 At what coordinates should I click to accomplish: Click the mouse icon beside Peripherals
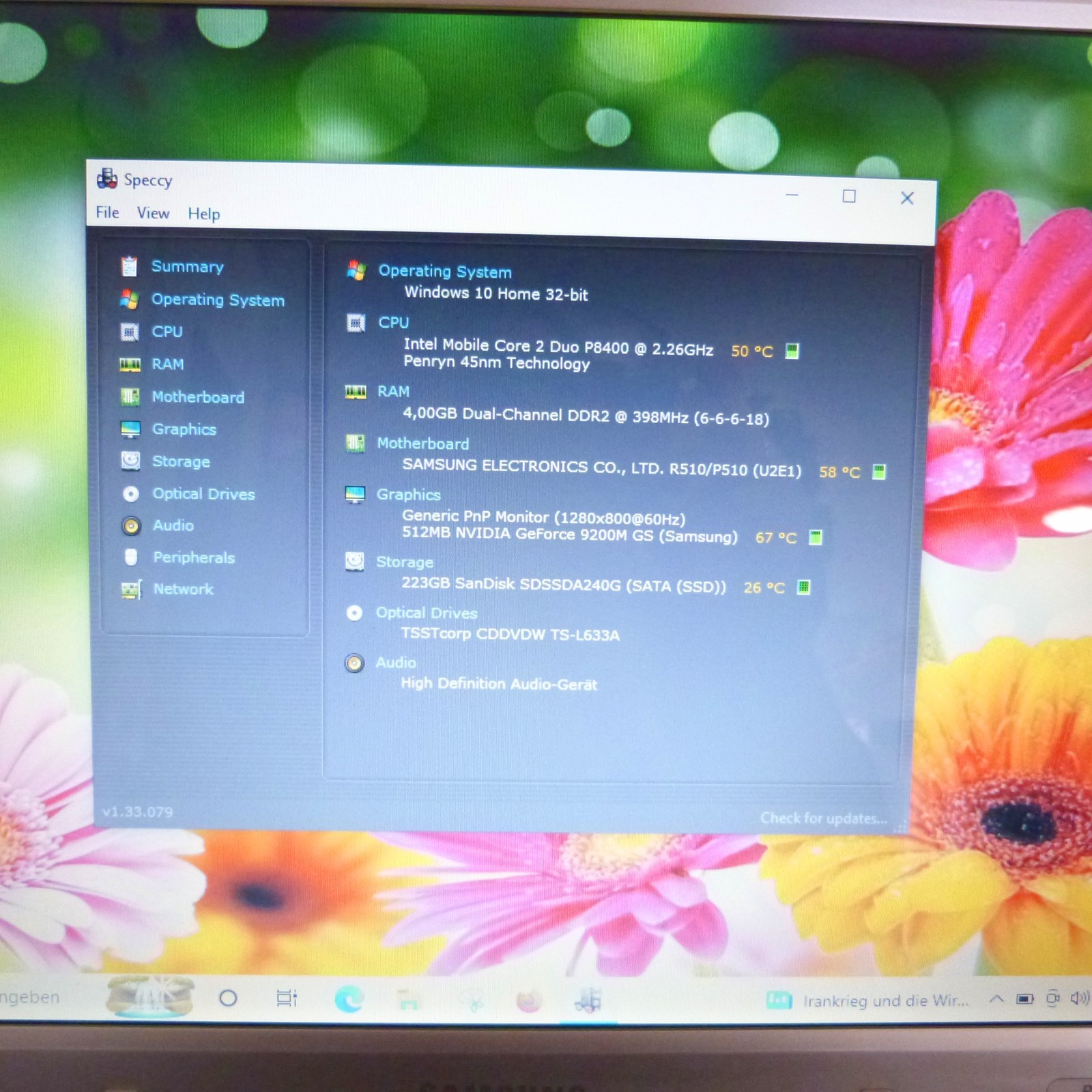tap(132, 557)
